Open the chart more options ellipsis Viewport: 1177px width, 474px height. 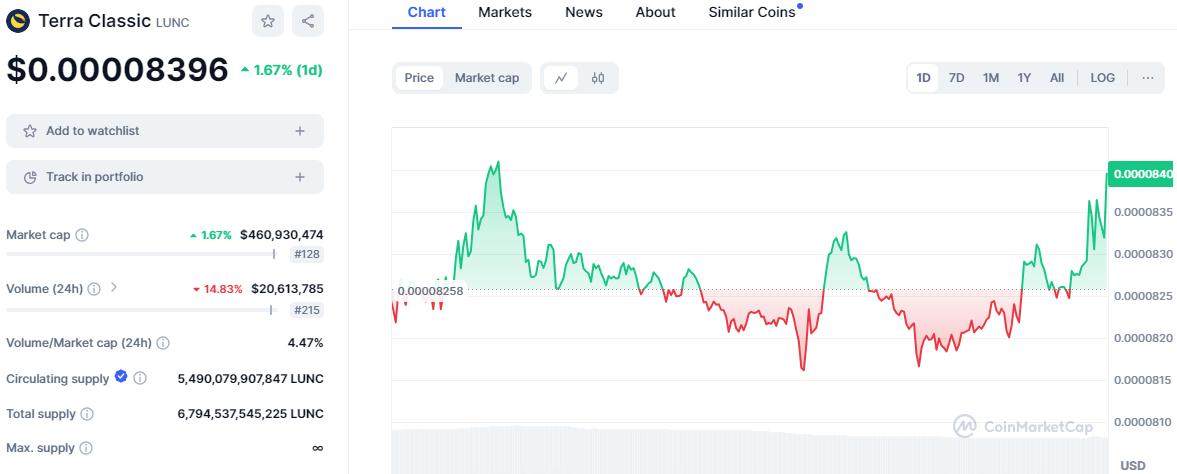pos(1148,78)
